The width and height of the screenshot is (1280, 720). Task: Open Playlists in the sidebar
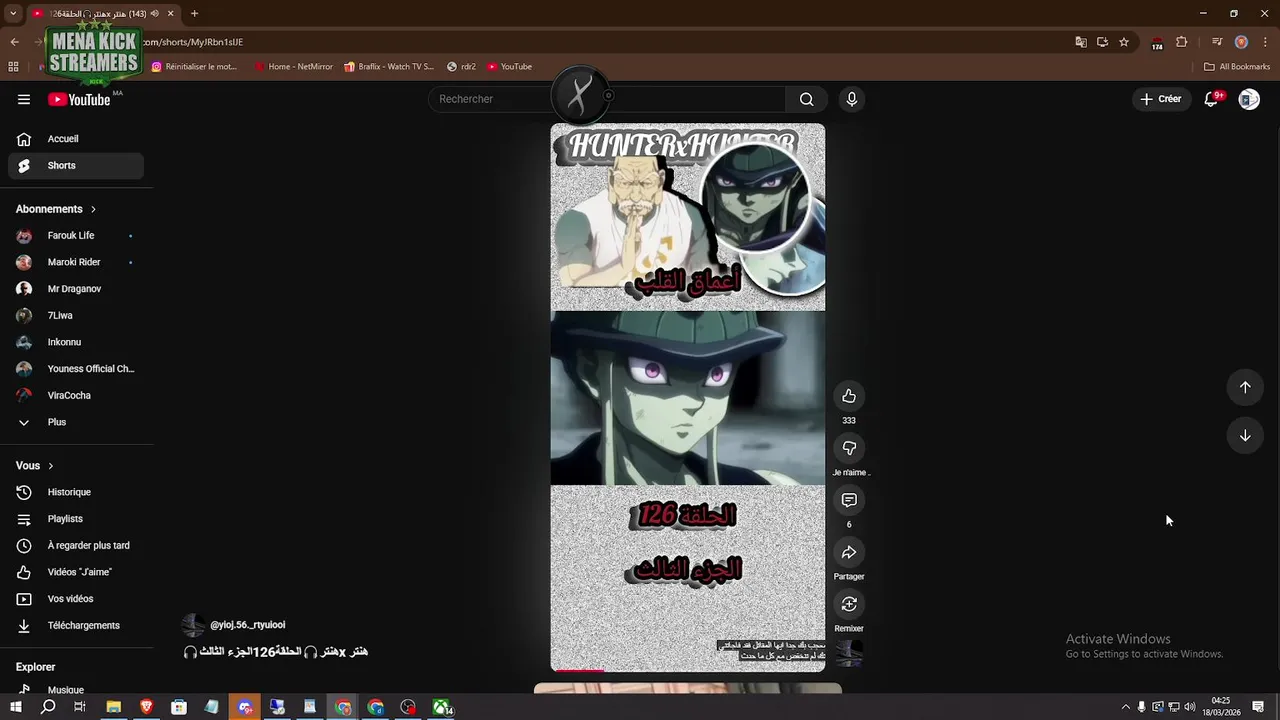tap(76, 519)
